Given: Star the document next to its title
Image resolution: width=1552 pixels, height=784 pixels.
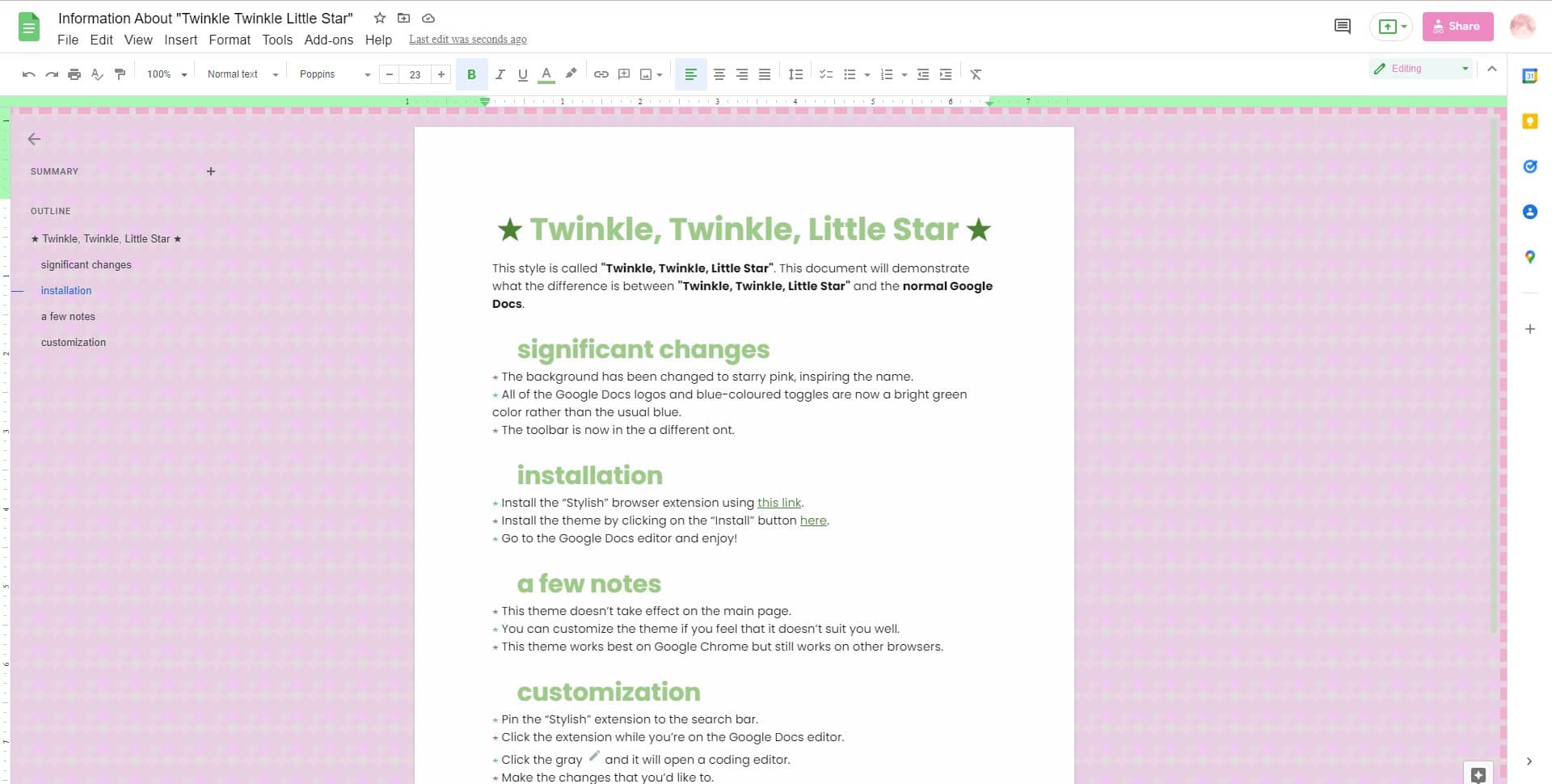Looking at the screenshot, I should [378, 18].
